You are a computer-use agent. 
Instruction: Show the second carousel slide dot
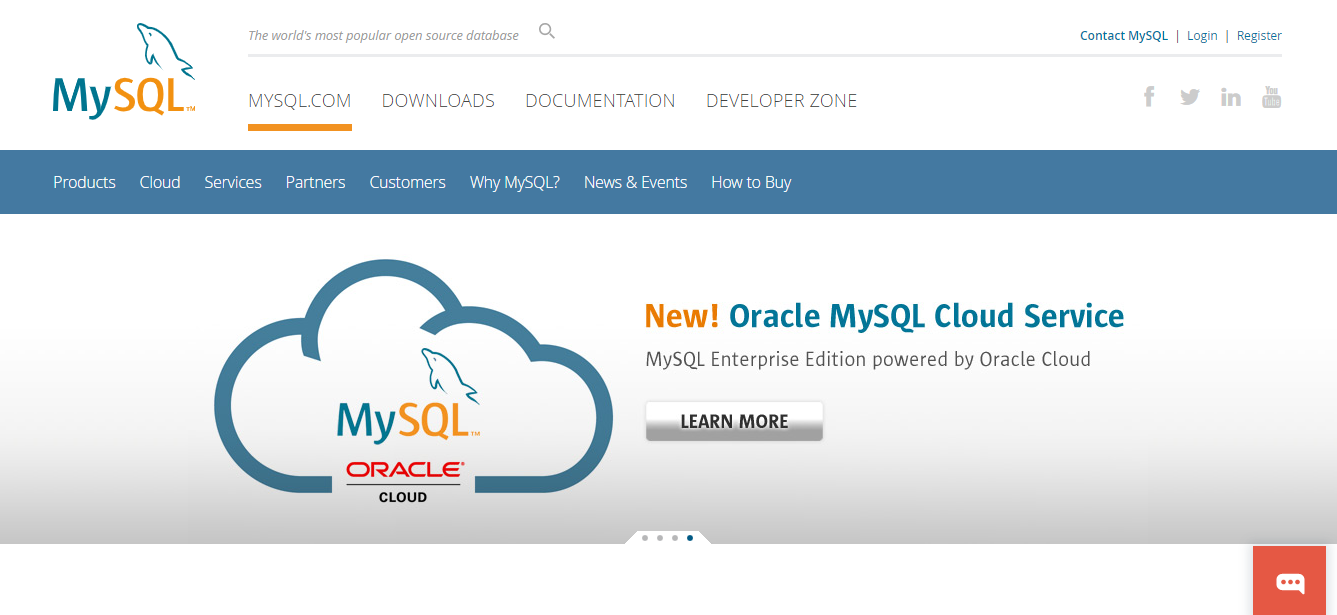(x=660, y=538)
